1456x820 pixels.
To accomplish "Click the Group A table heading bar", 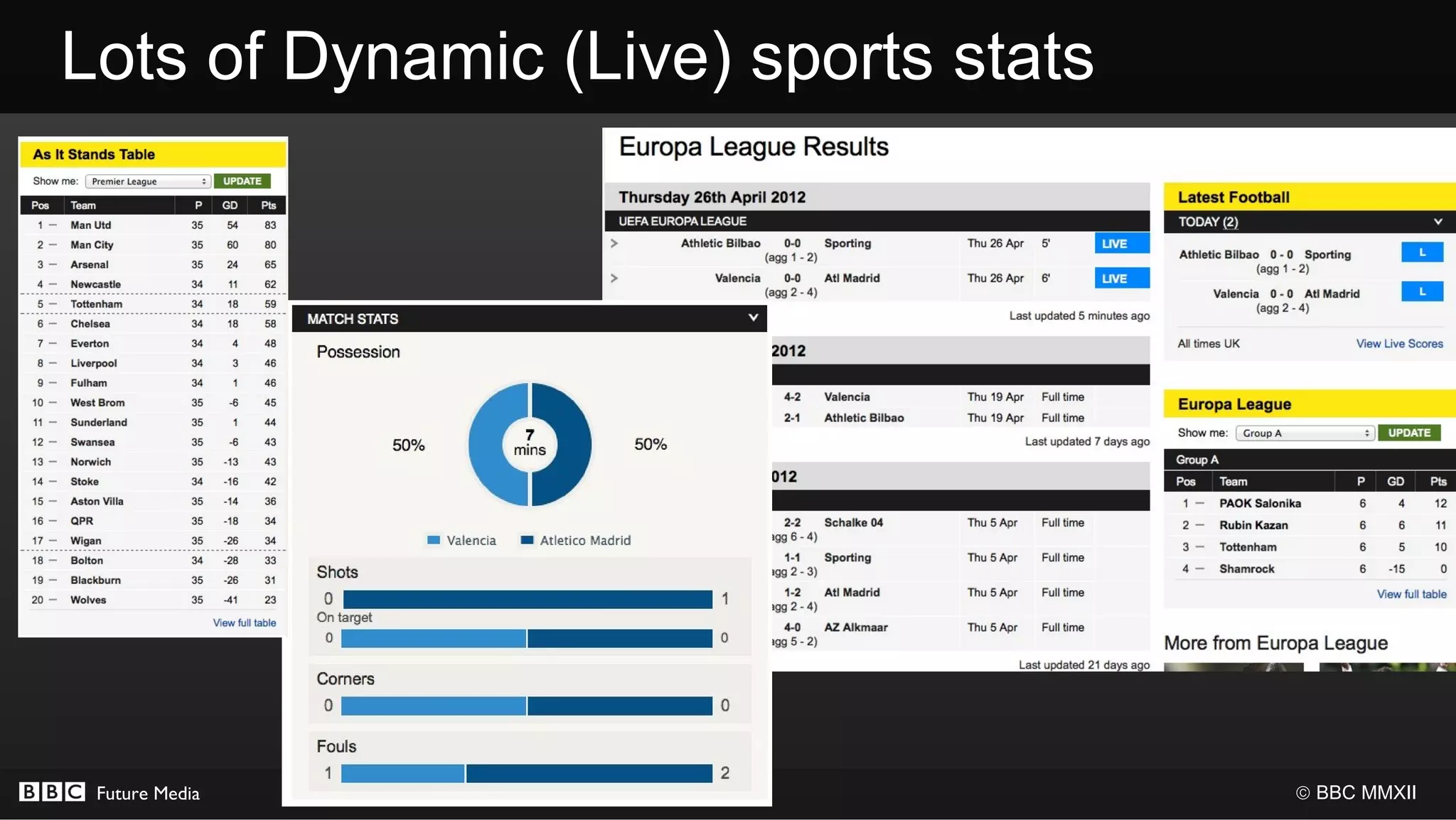I will (x=1310, y=459).
